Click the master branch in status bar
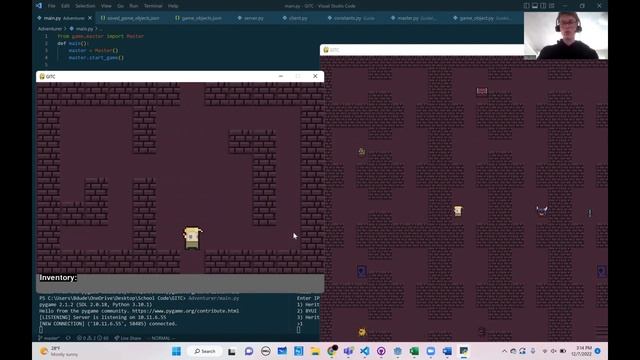This screenshot has height=360, width=640. pyautogui.click(x=49, y=338)
